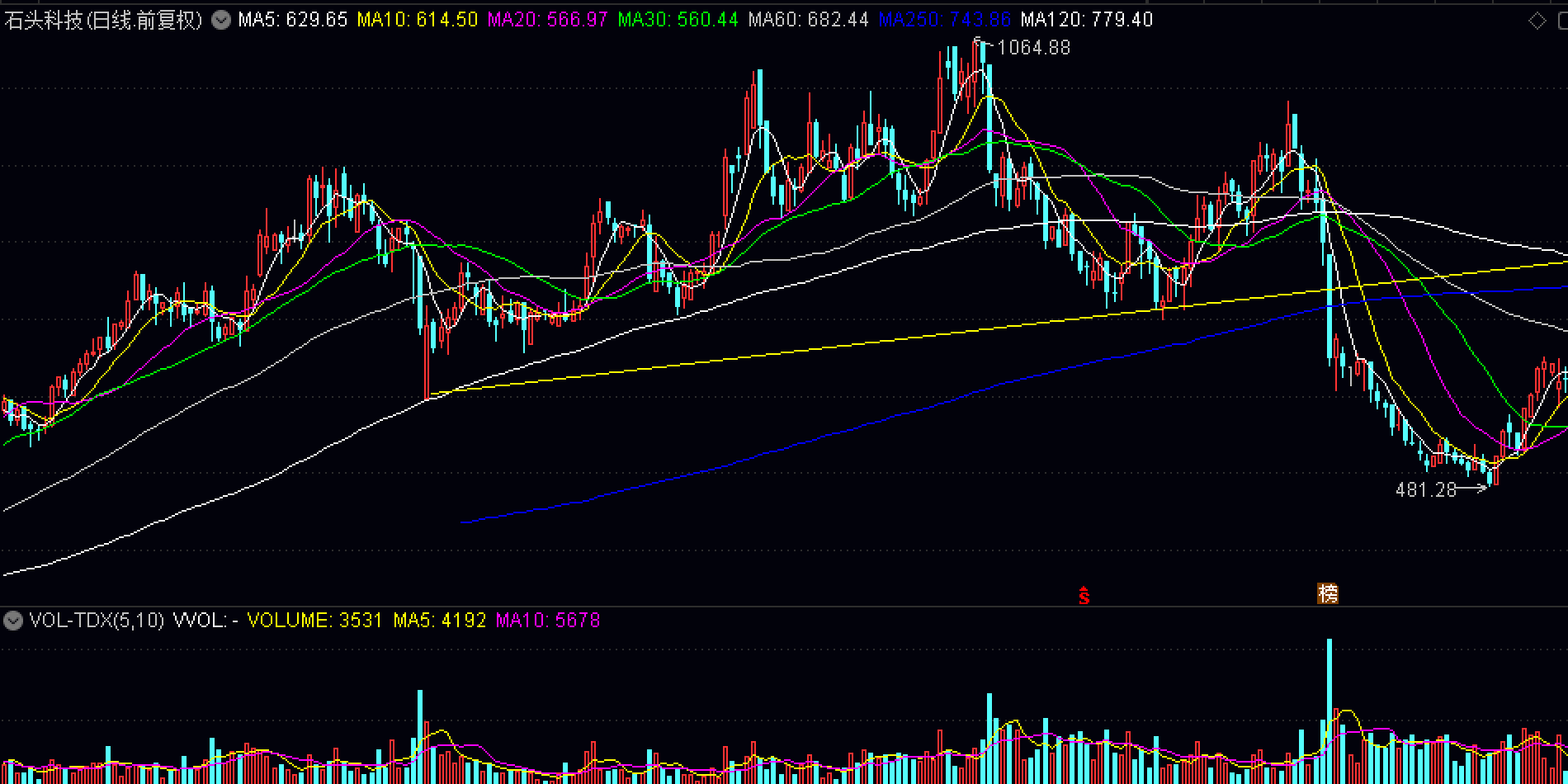
Task: Click the green MA30 label
Action: pyautogui.click(x=678, y=20)
